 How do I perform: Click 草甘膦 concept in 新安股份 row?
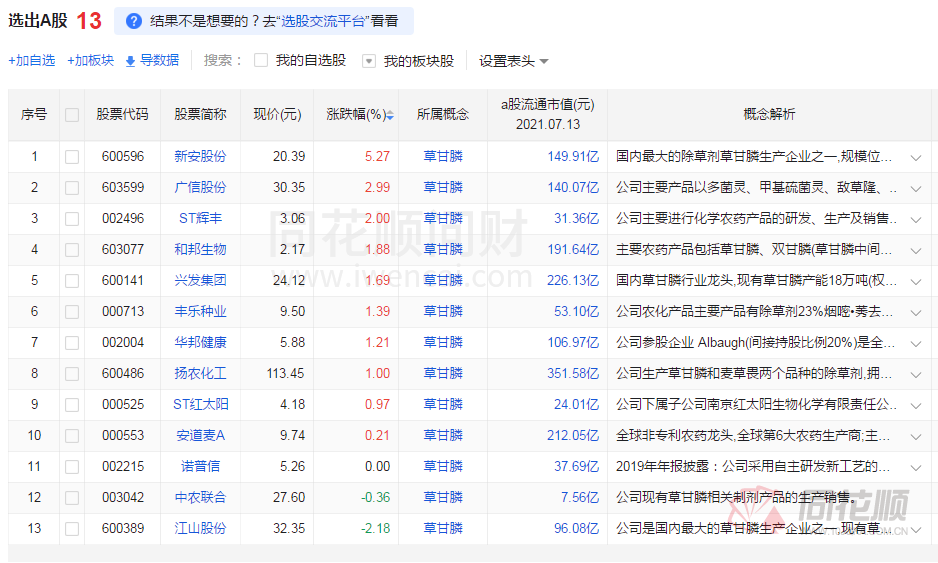(443, 157)
